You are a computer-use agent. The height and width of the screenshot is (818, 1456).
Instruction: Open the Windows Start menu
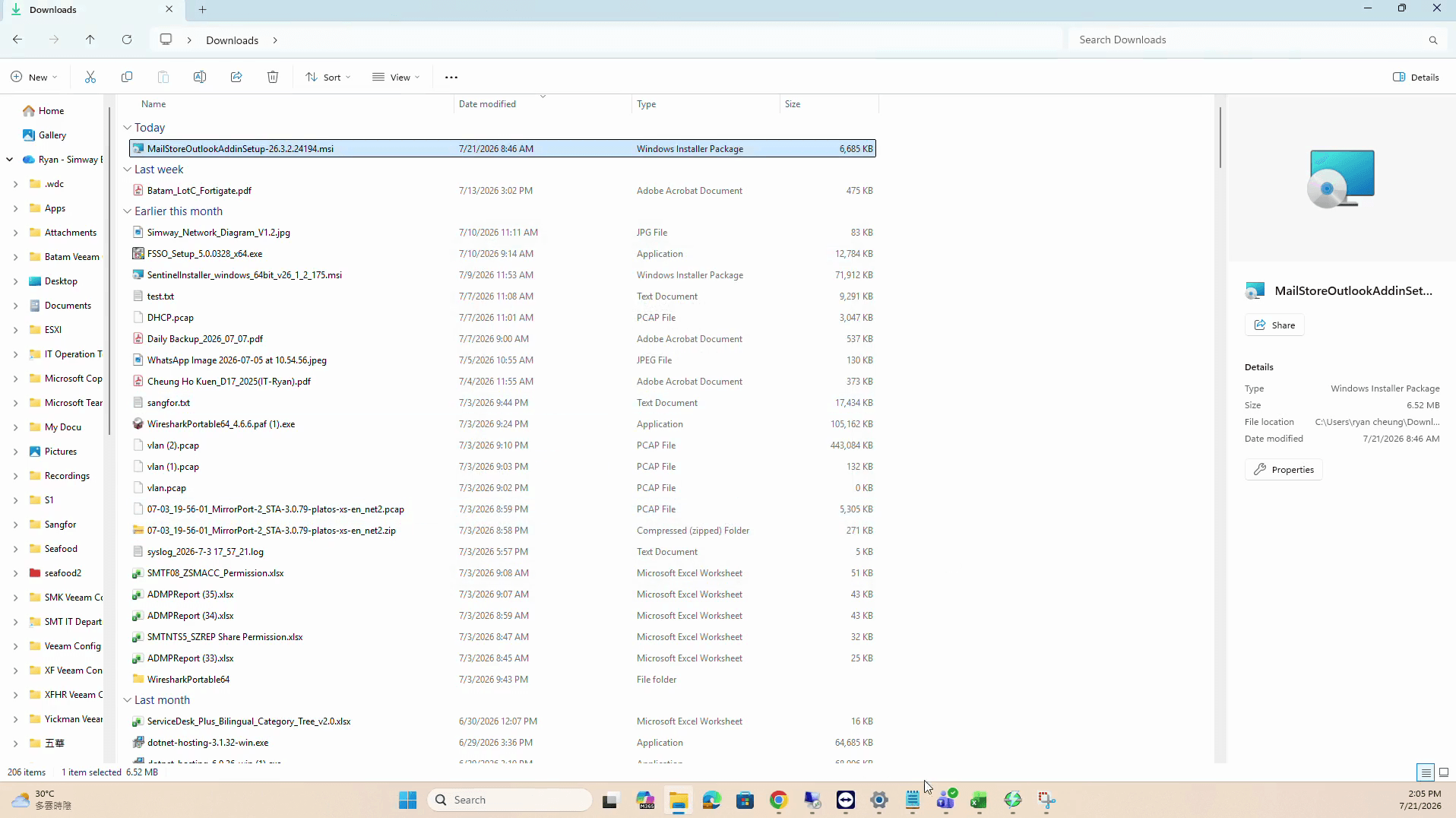(408, 800)
